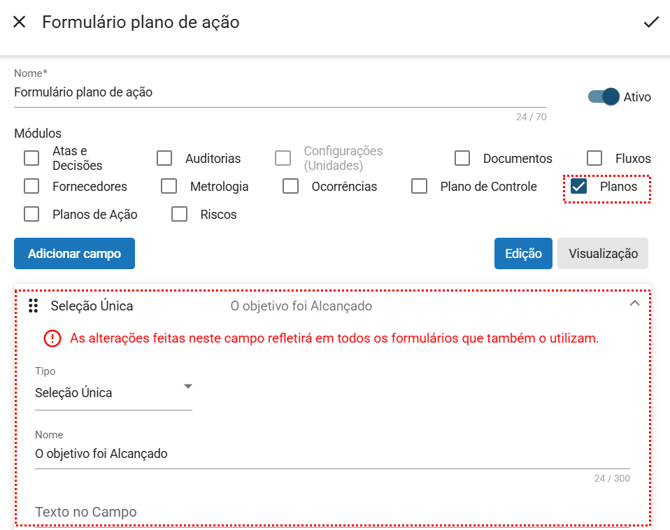Collapse the Seleção Única field panel

[x=634, y=304]
